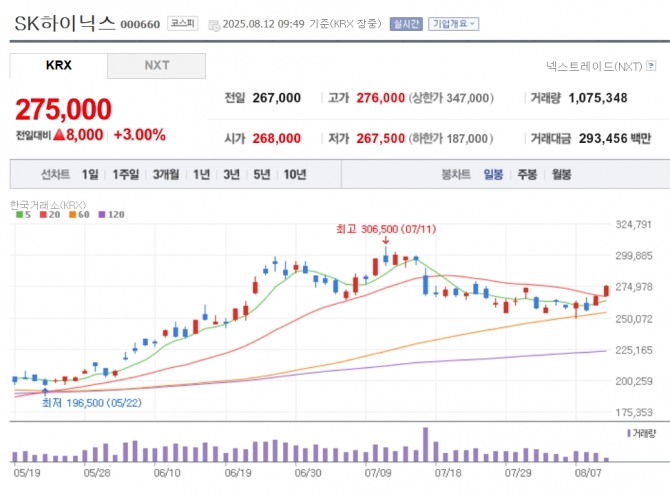Click the 최저 196,500 (05/22) chart marker

(91, 403)
